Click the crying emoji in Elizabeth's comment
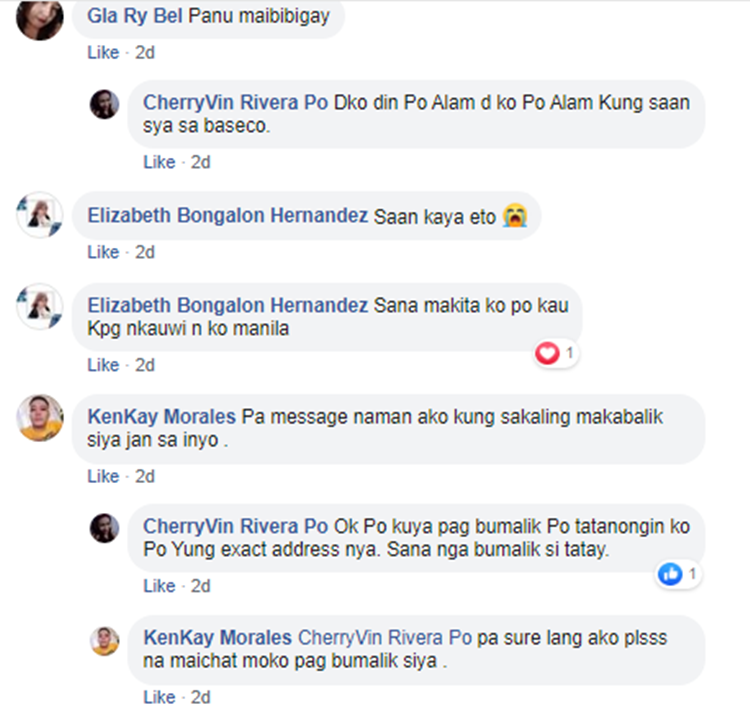The width and height of the screenshot is (750, 707). pyautogui.click(x=515, y=216)
